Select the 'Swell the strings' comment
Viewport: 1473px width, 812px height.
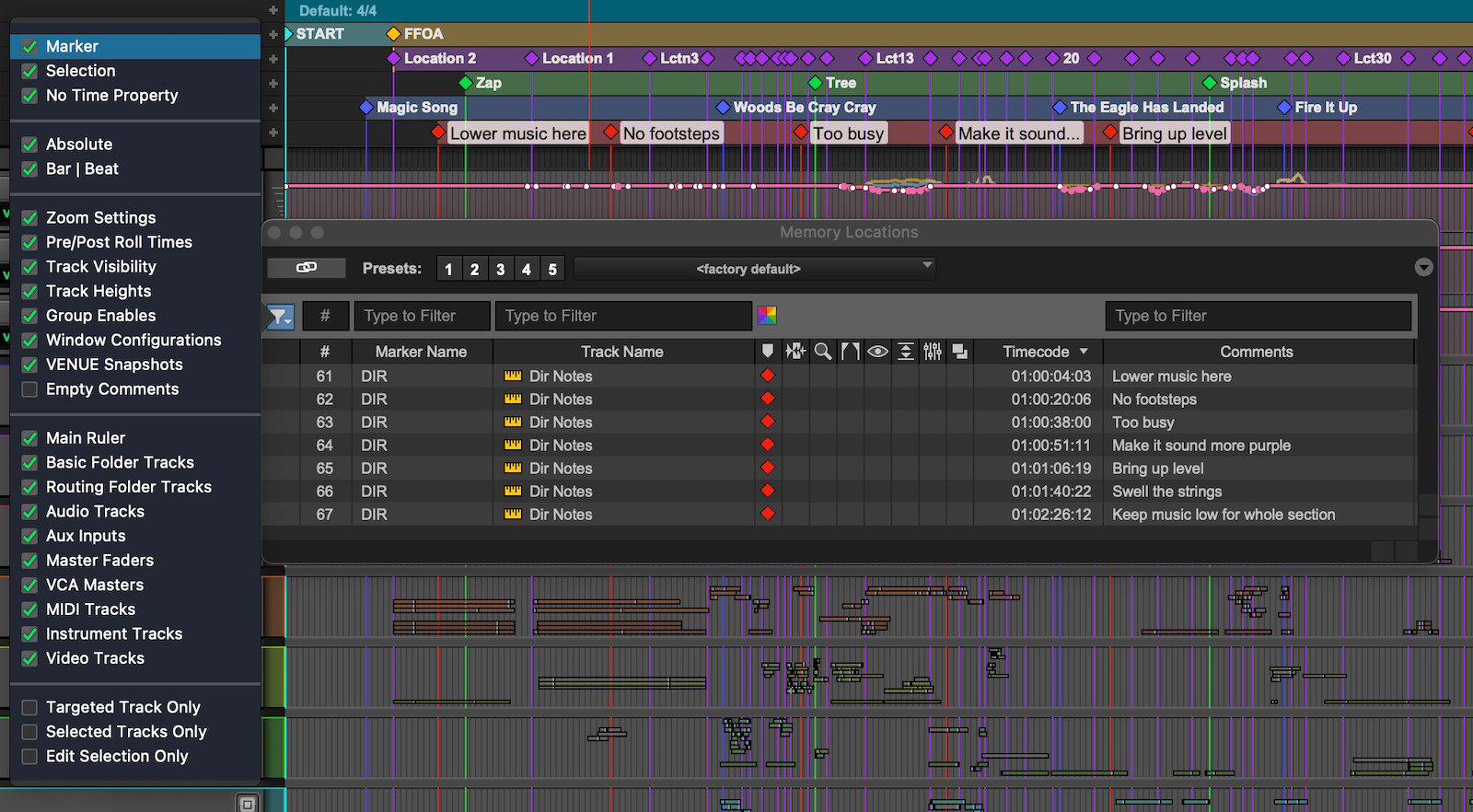(1166, 492)
